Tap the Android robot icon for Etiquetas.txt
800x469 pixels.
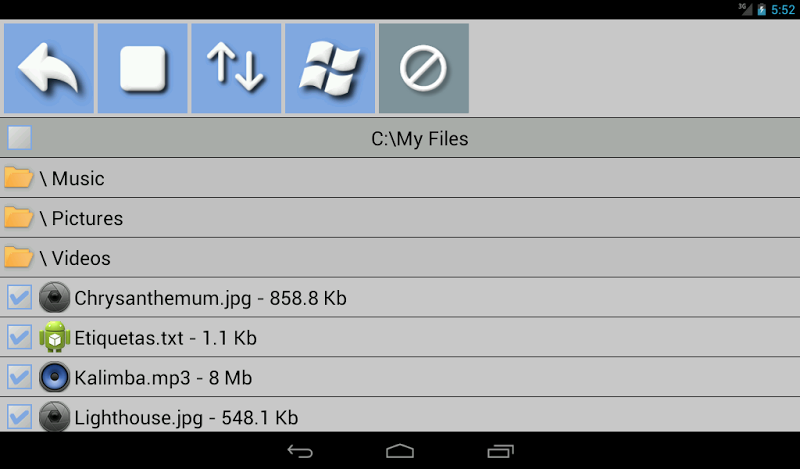(x=54, y=337)
